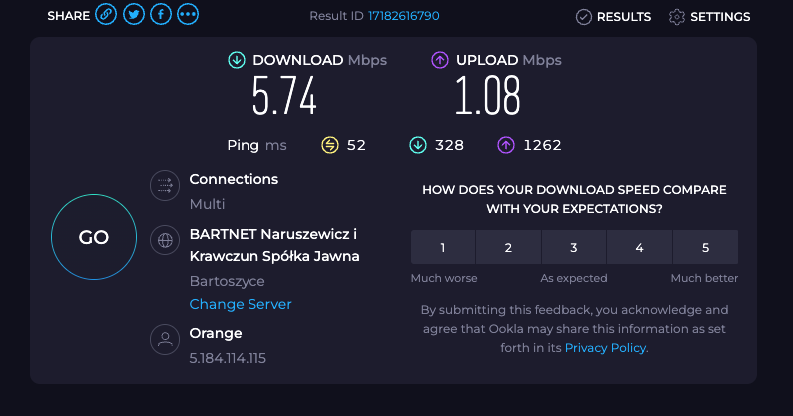Share result on Facebook
793x416 pixels.
tap(161, 14)
